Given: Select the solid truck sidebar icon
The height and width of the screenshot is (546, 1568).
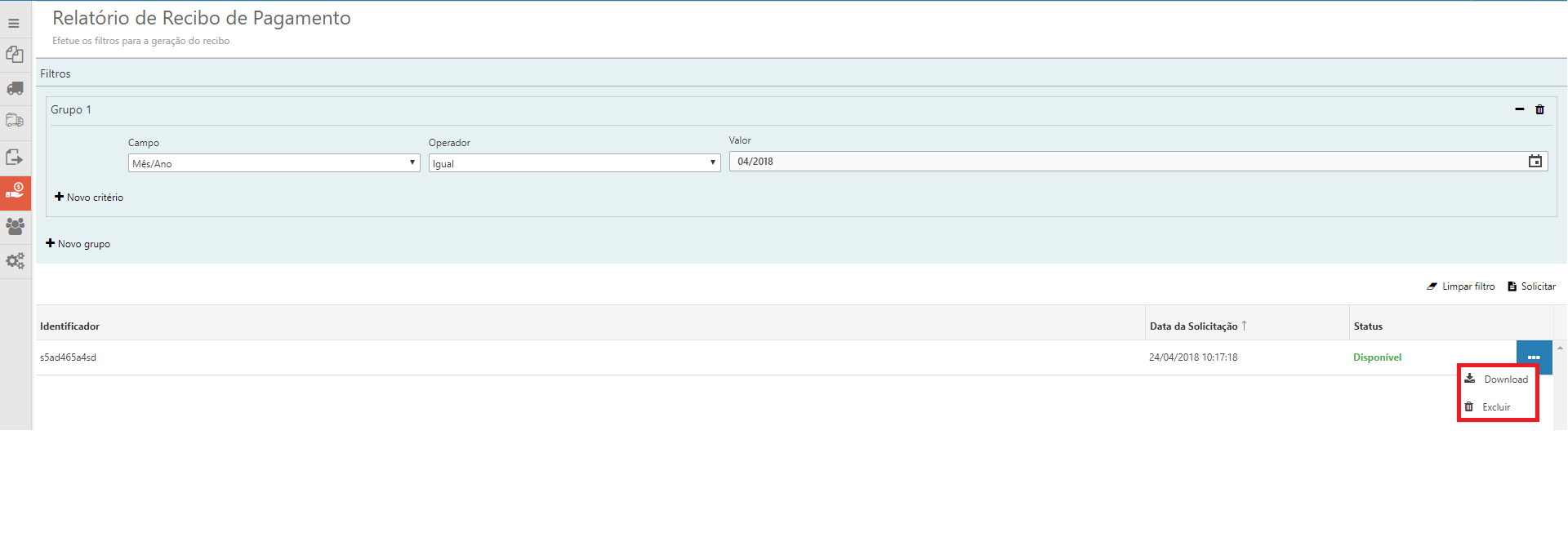Looking at the screenshot, I should tap(15, 88).
